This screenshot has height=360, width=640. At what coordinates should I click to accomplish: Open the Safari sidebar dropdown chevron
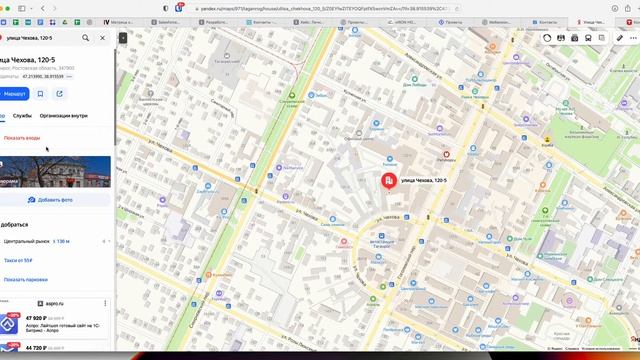tap(31, 9)
